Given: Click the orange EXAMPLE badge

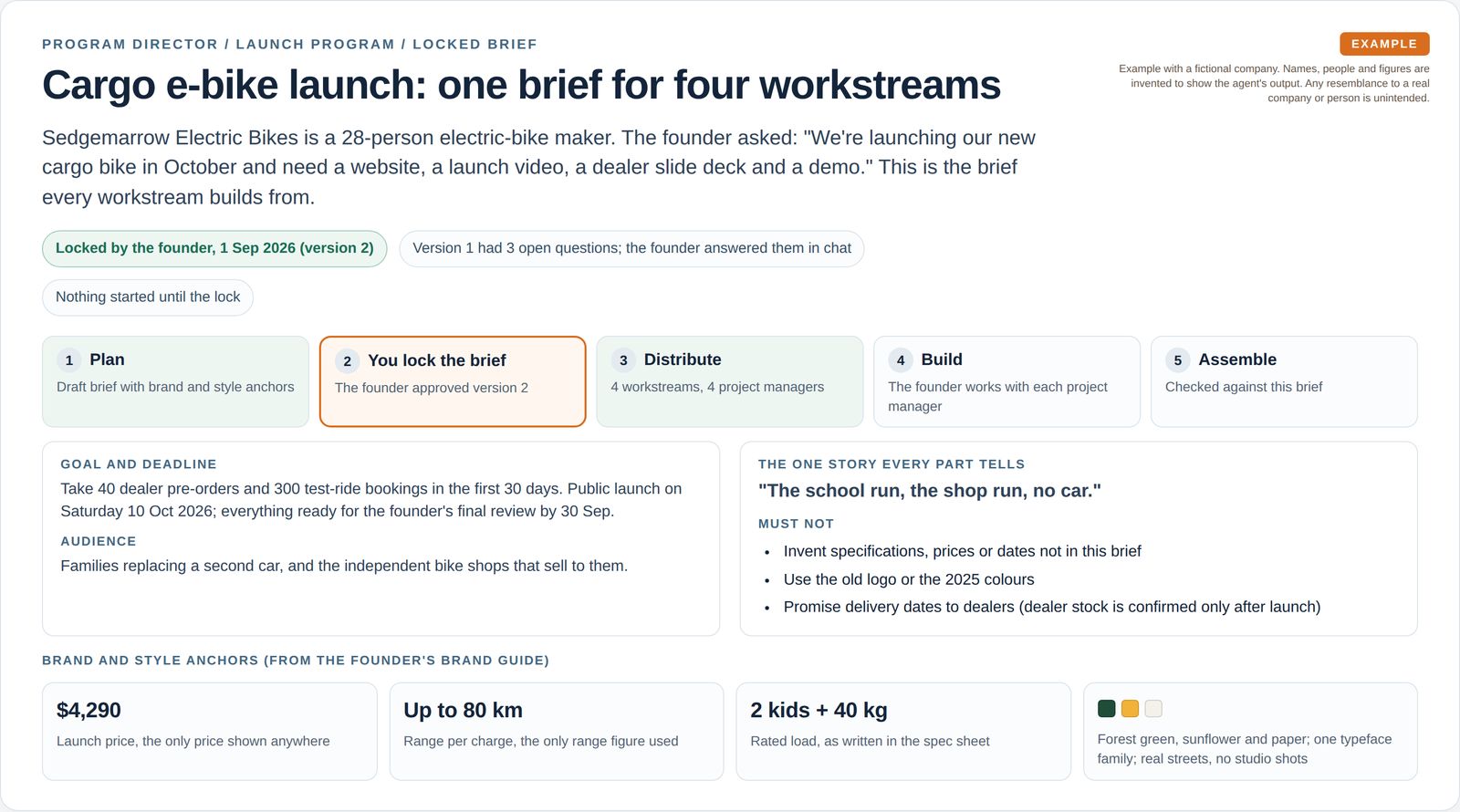Looking at the screenshot, I should coord(1384,44).
